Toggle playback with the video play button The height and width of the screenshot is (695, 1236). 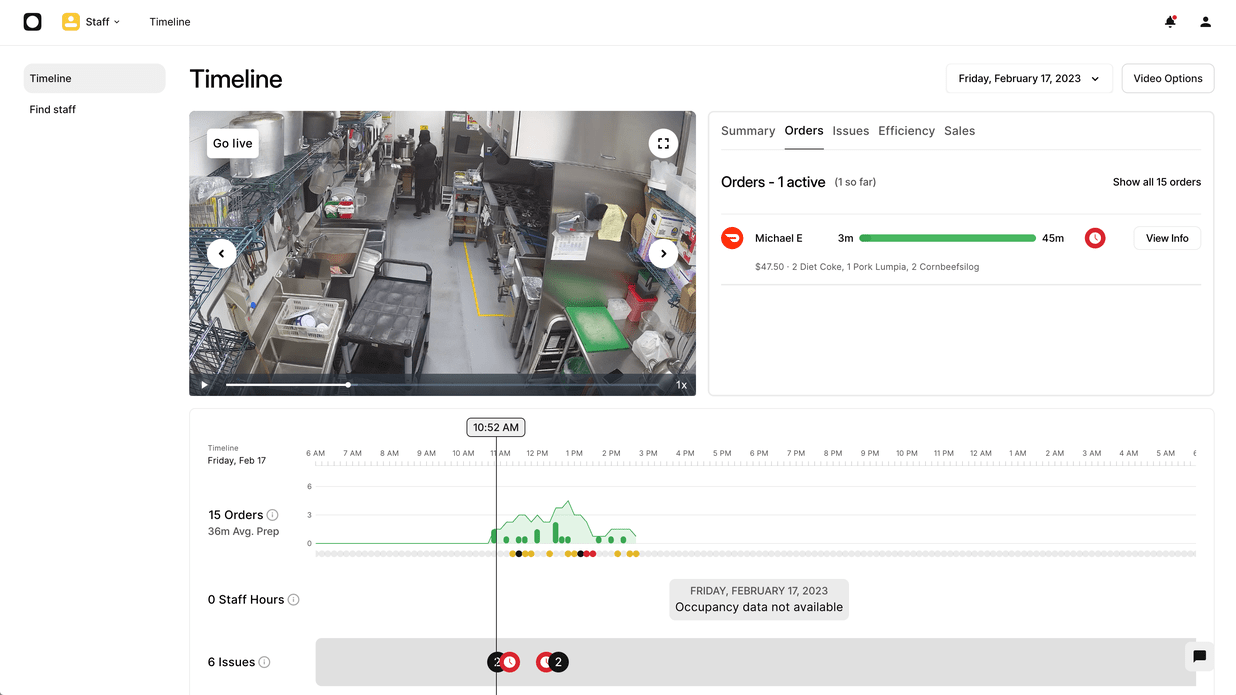(x=204, y=384)
